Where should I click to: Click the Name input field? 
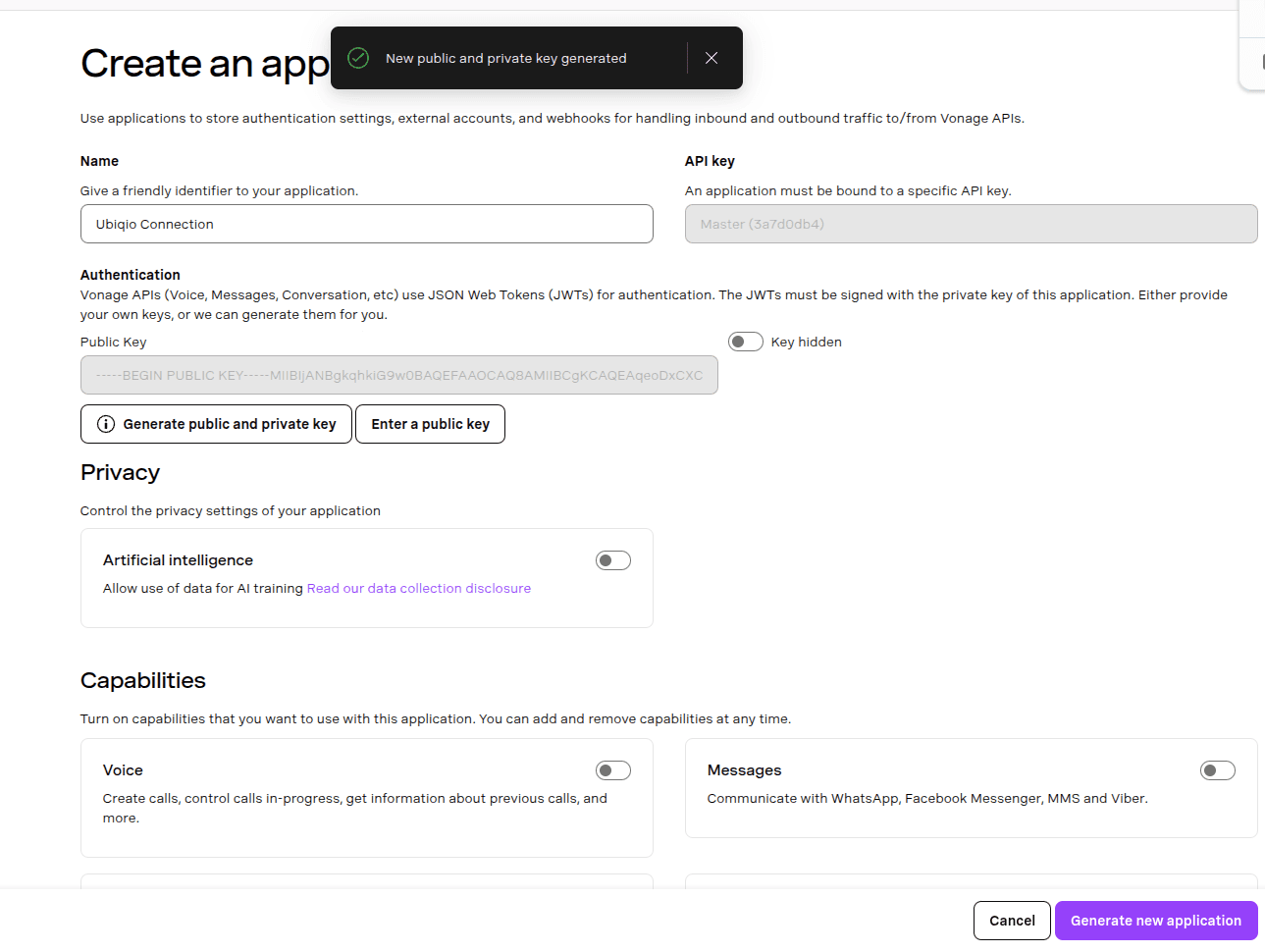(366, 224)
